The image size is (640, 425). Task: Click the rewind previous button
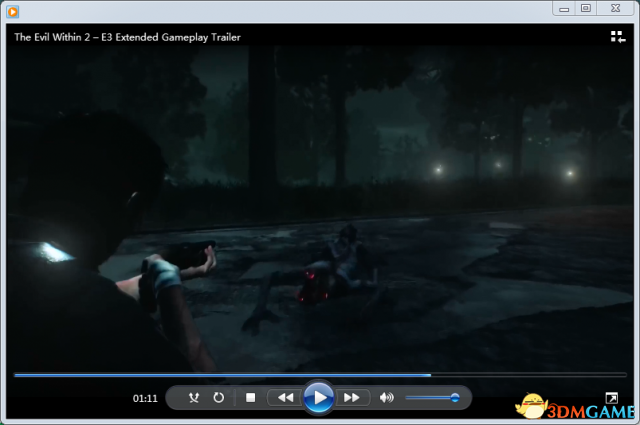[285, 397]
